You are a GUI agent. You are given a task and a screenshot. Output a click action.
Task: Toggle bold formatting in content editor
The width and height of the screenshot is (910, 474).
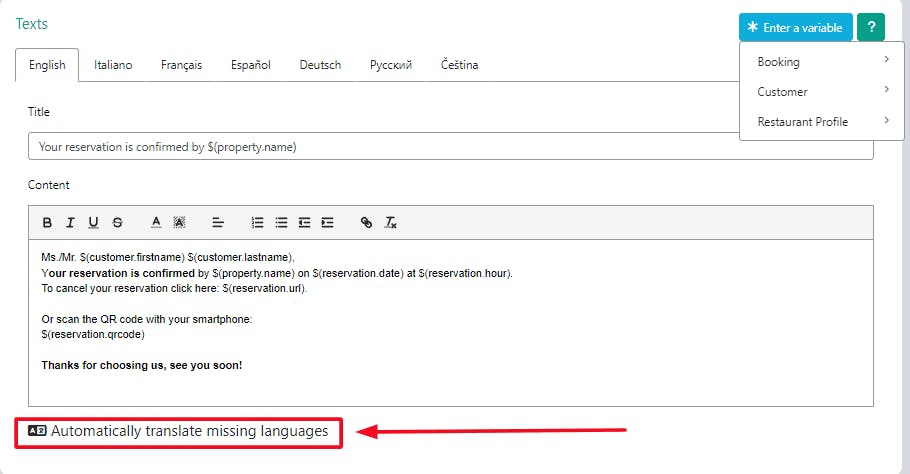click(x=48, y=222)
